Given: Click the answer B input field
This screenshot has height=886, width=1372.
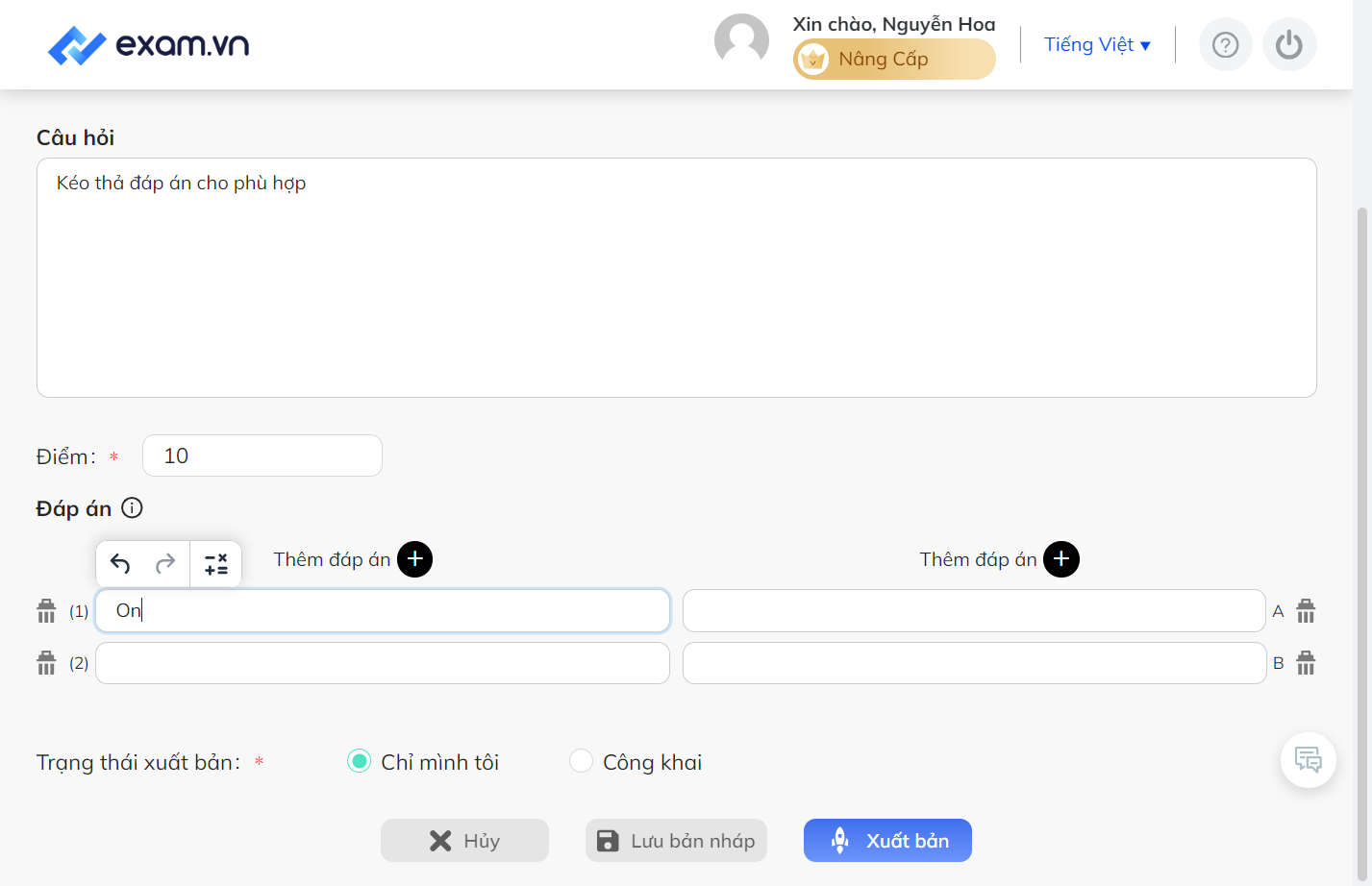Looking at the screenshot, I should (x=974, y=663).
